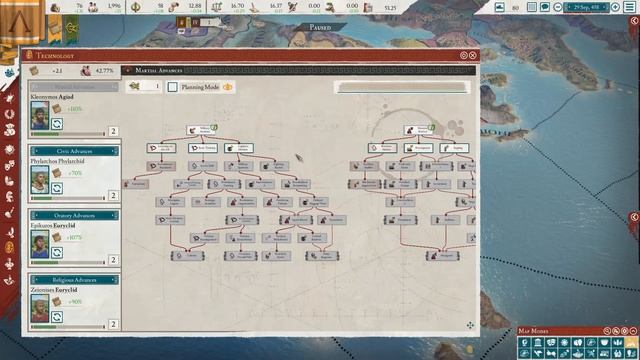Open the Religious Advances tab
This screenshot has width=640, height=360.
(x=74, y=280)
